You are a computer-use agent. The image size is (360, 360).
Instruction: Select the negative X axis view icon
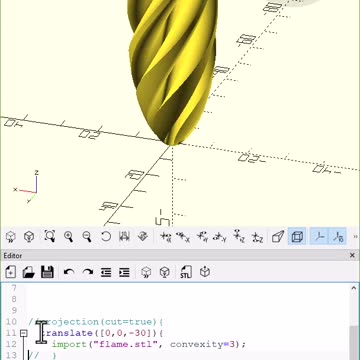tap(183, 237)
